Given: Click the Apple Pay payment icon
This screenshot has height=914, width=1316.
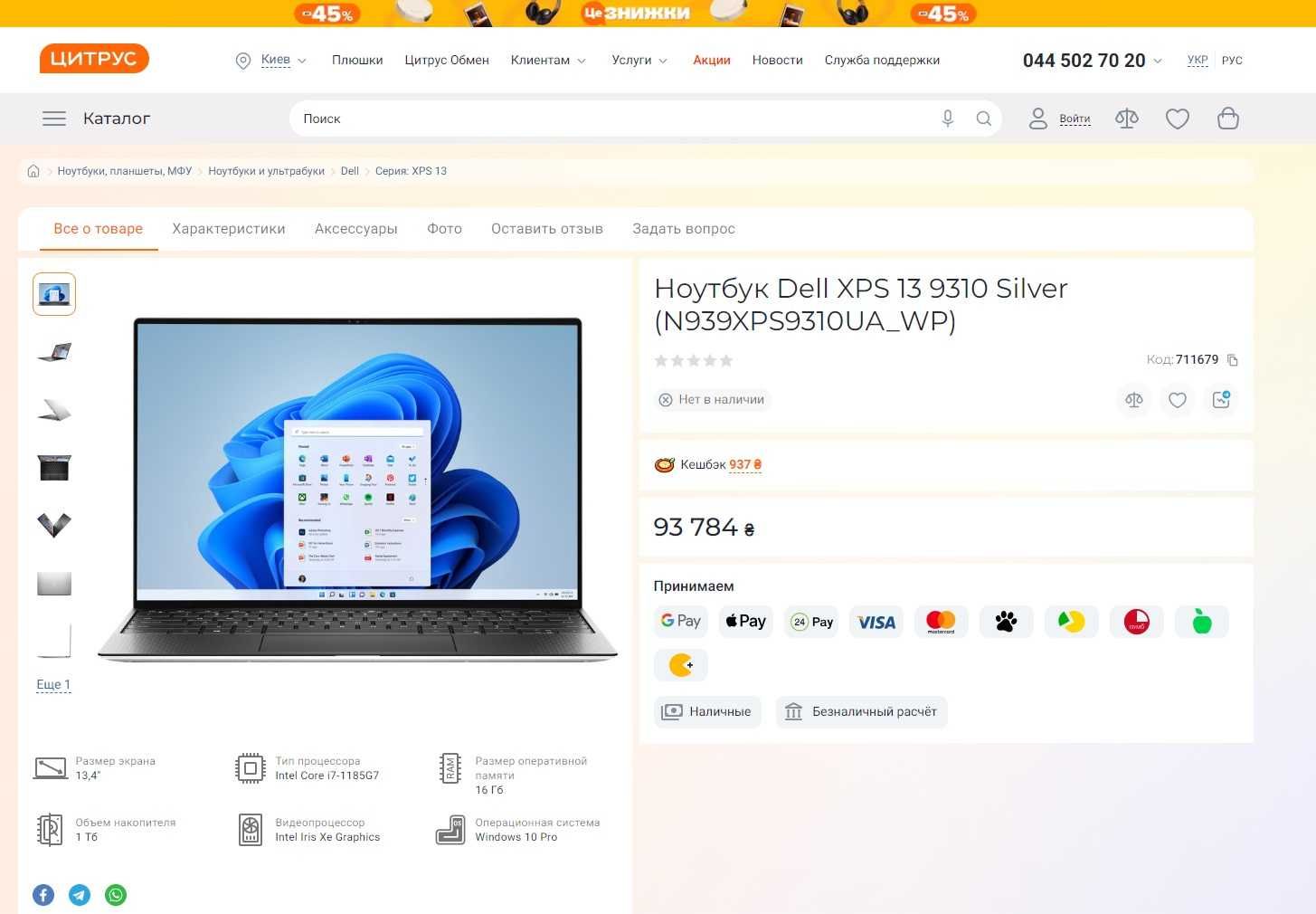Looking at the screenshot, I should pos(746,622).
